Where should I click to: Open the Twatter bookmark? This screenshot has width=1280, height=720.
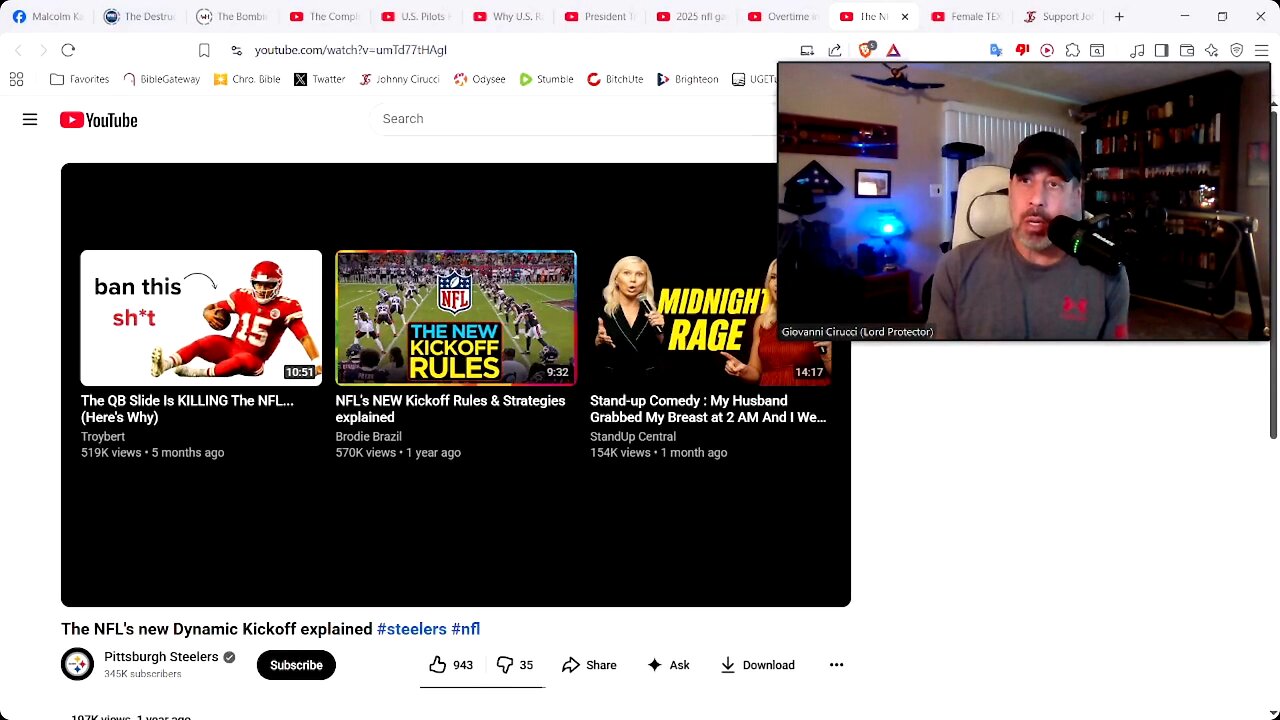(x=319, y=79)
